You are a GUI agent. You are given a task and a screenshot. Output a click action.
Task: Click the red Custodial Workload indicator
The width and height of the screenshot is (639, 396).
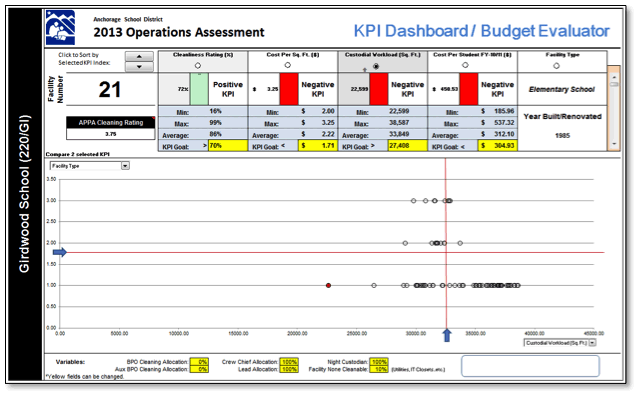379,89
